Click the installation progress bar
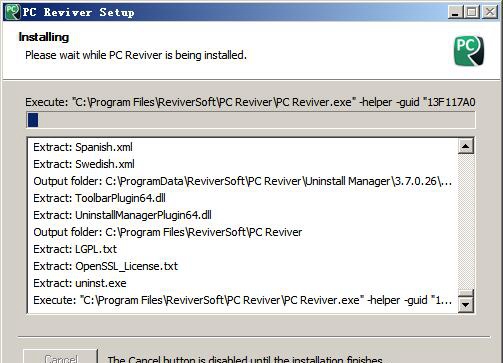This screenshot has height=363, width=503. click(251, 120)
